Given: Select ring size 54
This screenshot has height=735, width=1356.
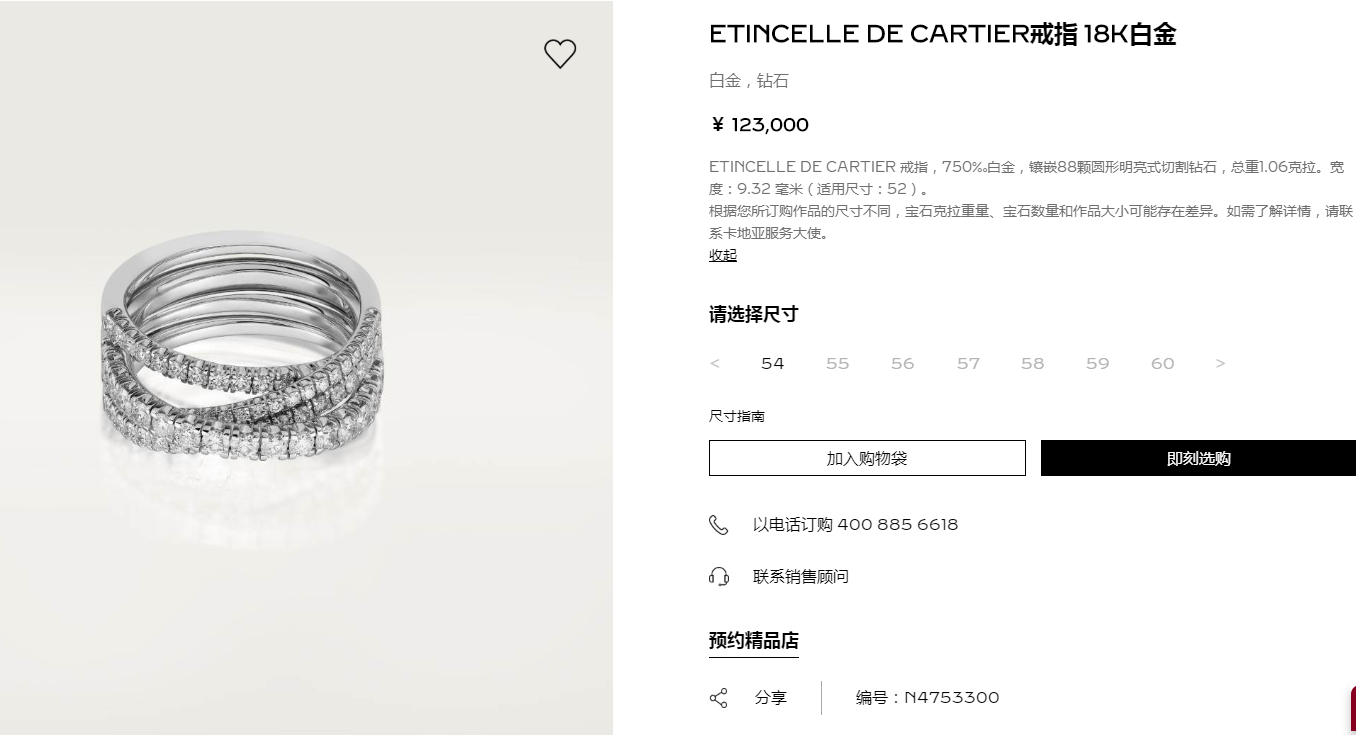Looking at the screenshot, I should (x=772, y=363).
